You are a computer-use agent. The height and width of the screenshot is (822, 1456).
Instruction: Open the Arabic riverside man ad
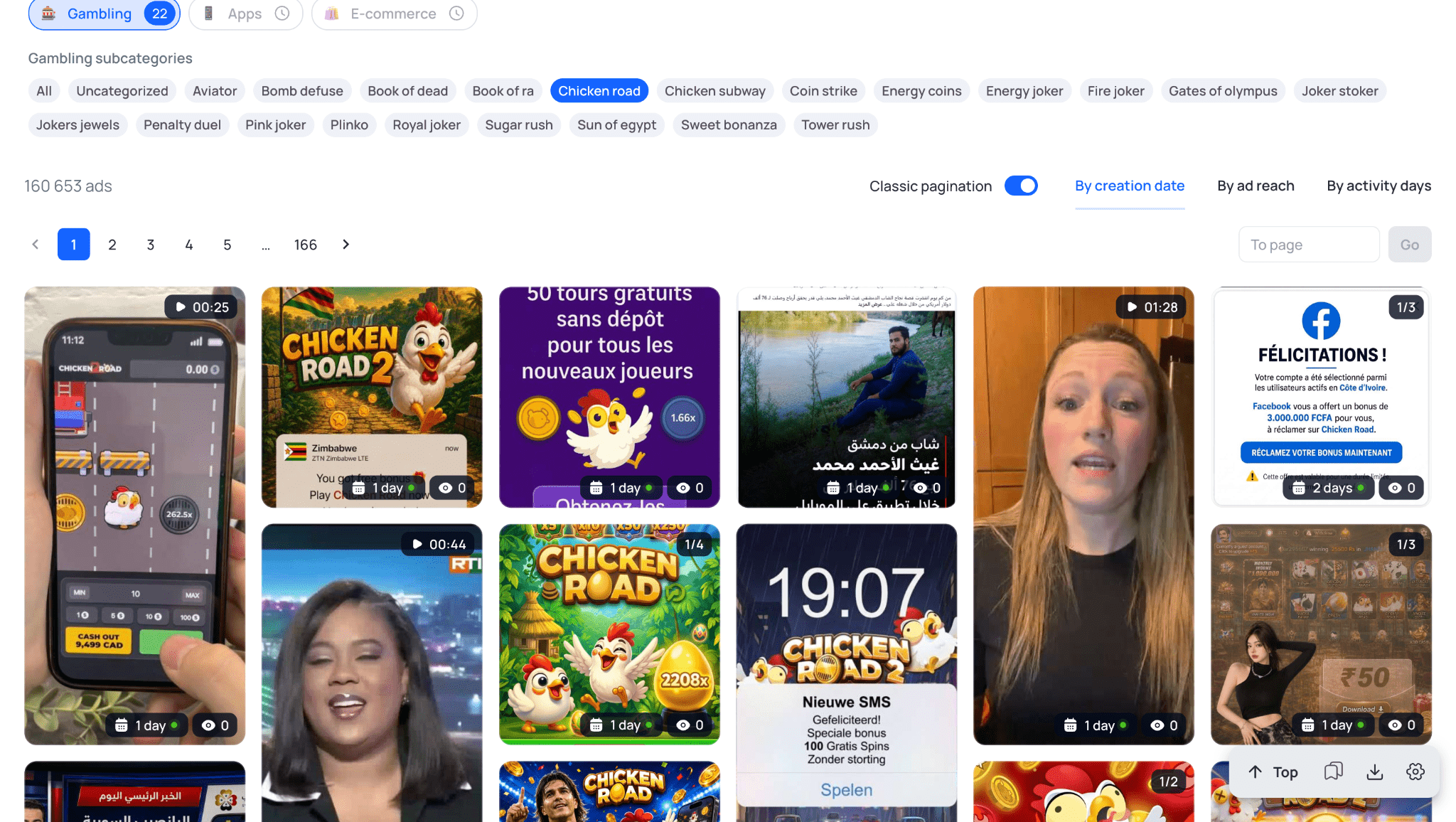tap(847, 397)
